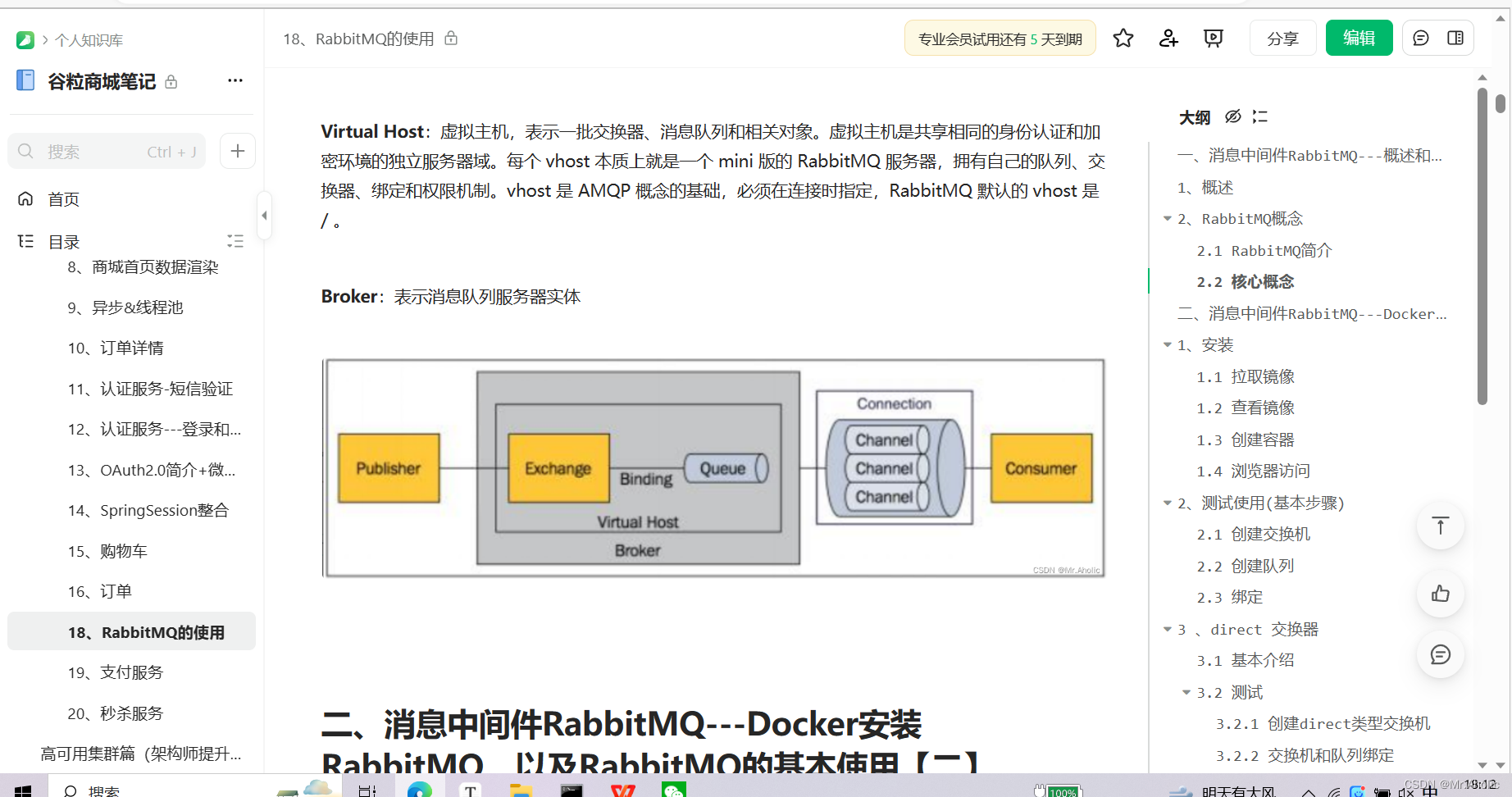Hide the outline with the eye-slash icon
The height and width of the screenshot is (797, 1512).
[1233, 116]
